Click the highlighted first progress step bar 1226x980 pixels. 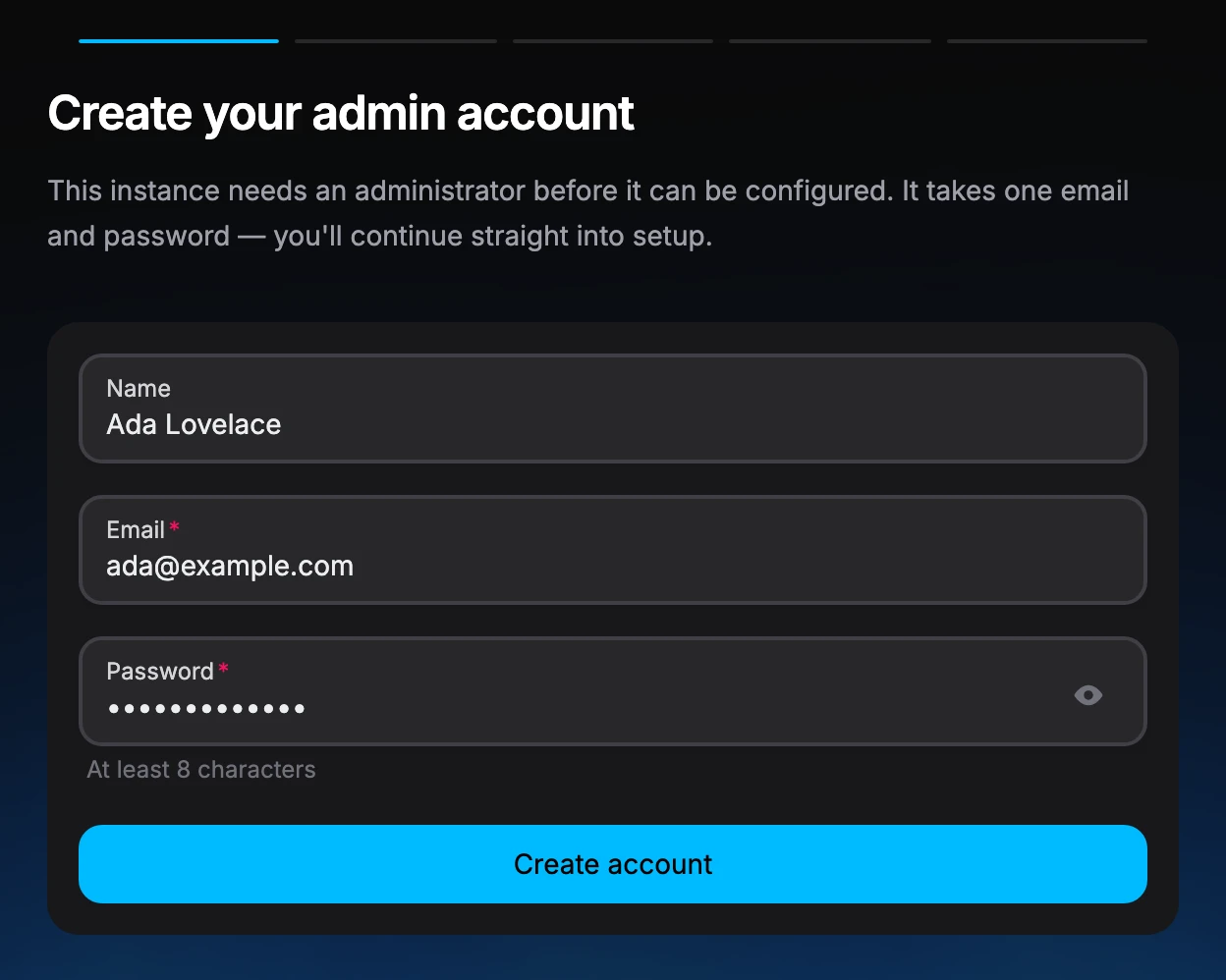click(x=179, y=41)
